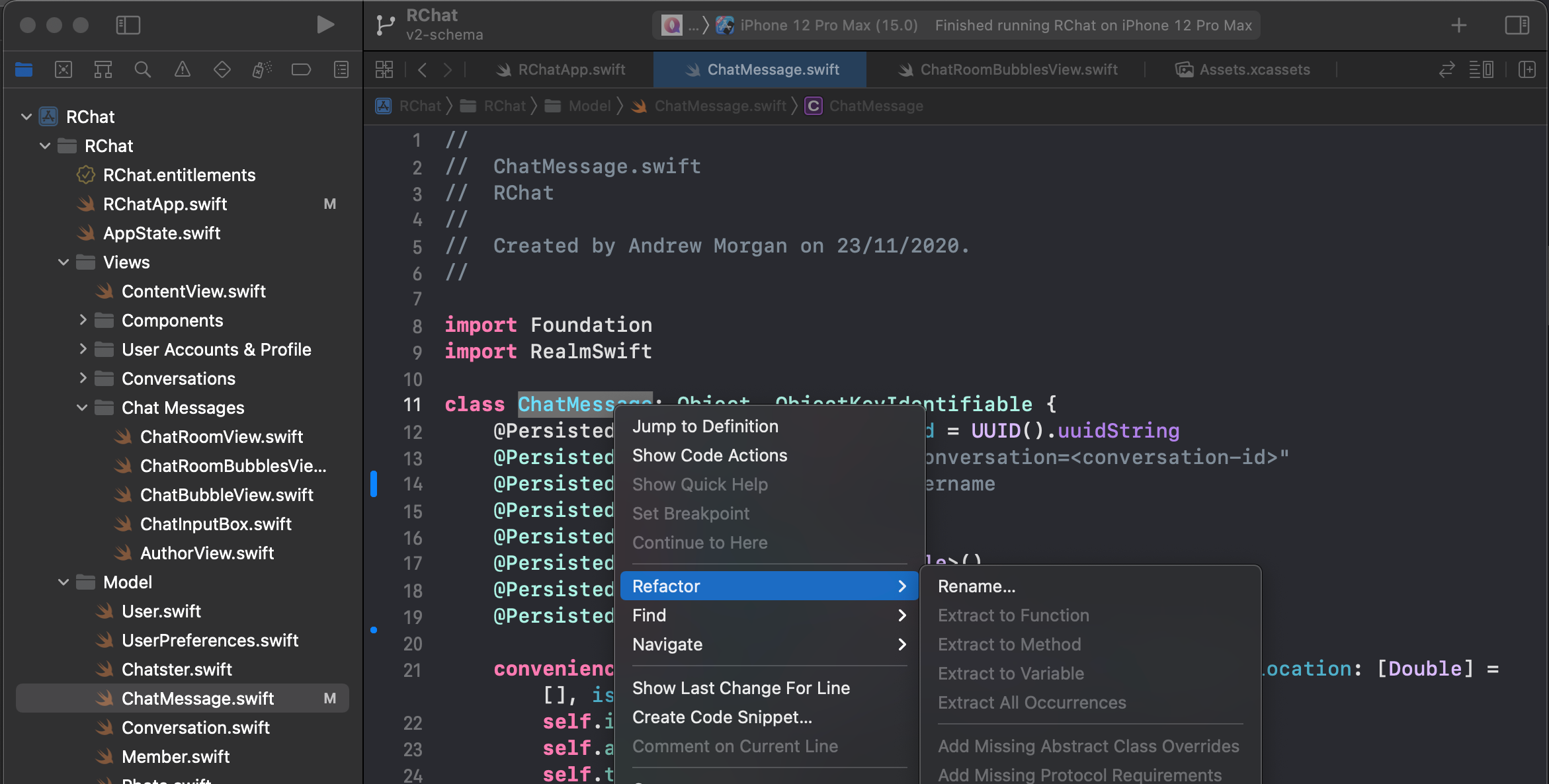Click Show Code Actions menu item
This screenshot has height=784, width=1549.
click(710, 454)
